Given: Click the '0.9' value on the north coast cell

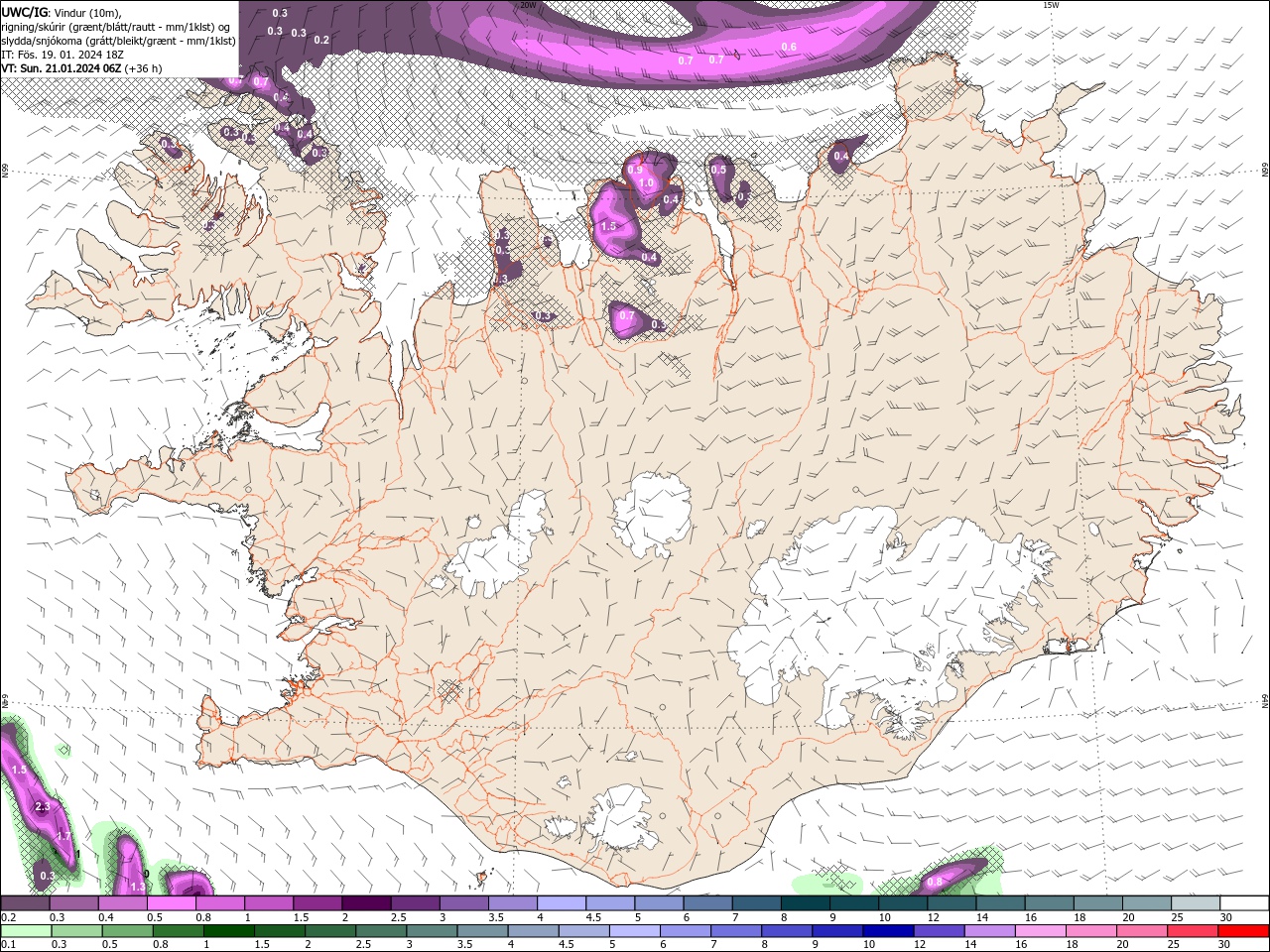Looking at the screenshot, I should 635,170.
